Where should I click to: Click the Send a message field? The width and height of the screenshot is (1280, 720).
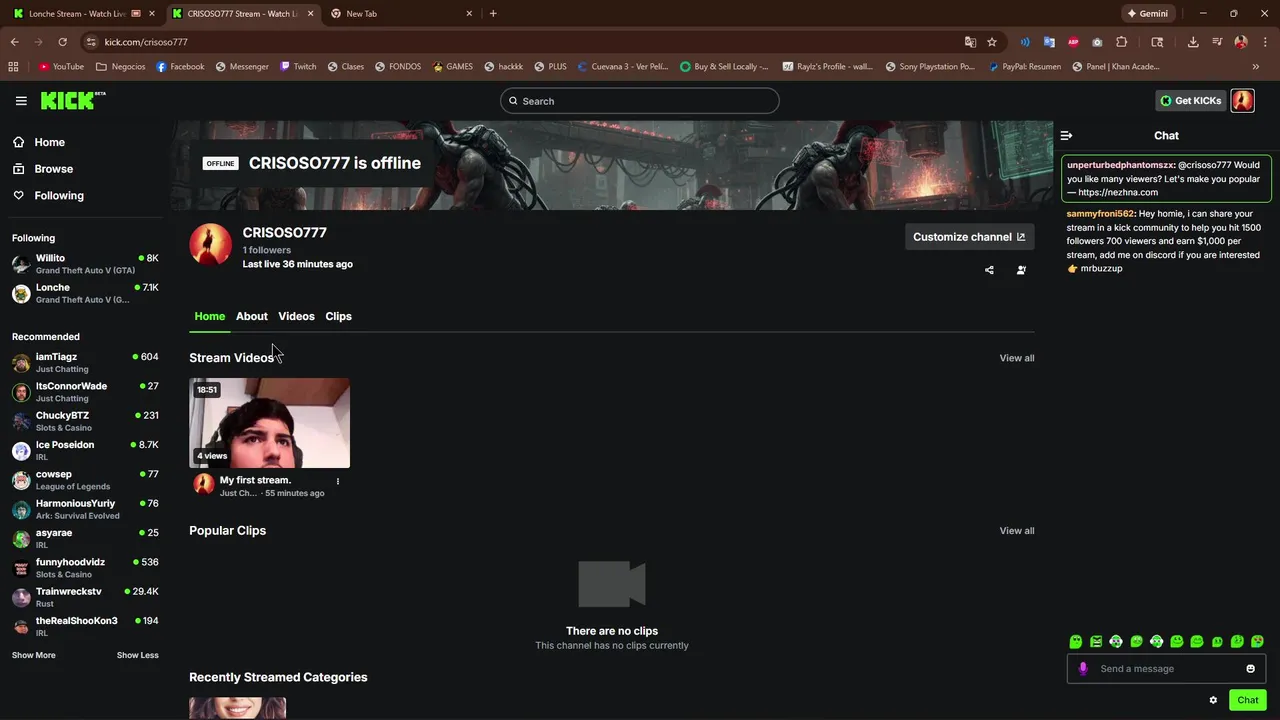[x=1166, y=669]
